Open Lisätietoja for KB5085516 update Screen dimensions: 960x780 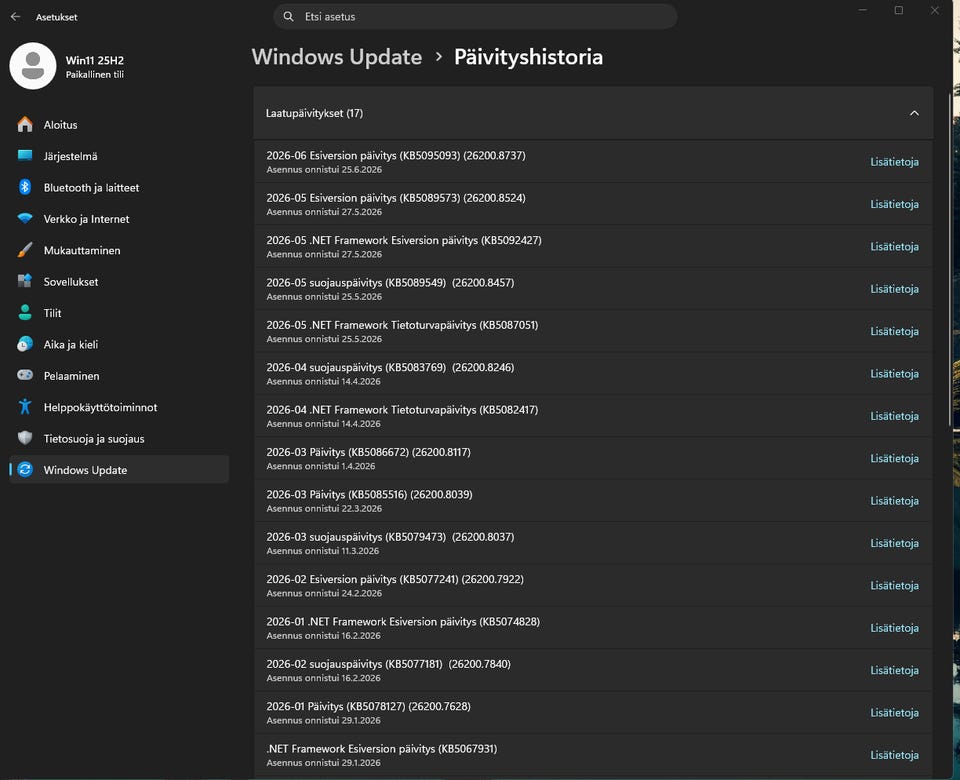pos(894,501)
